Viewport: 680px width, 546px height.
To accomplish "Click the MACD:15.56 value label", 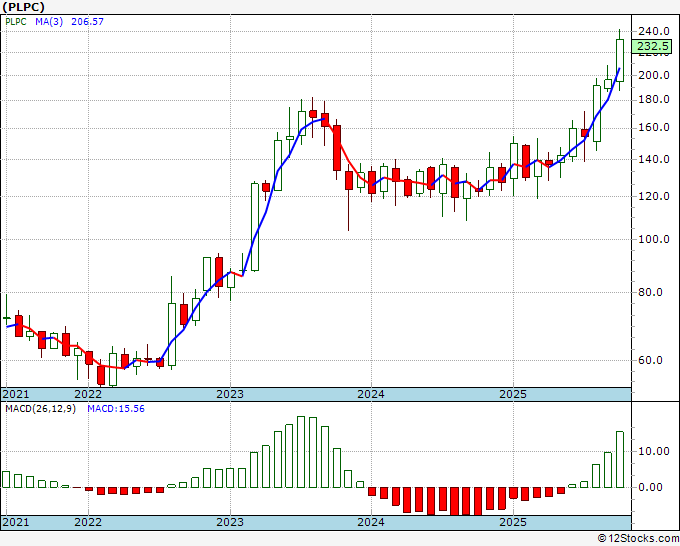I will (x=116, y=409).
